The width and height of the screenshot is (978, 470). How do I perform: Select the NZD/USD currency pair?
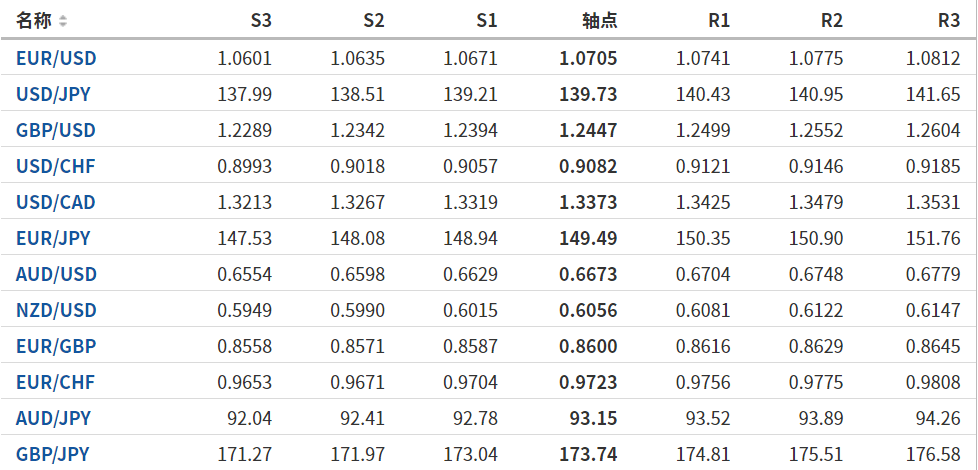[x=56, y=311]
